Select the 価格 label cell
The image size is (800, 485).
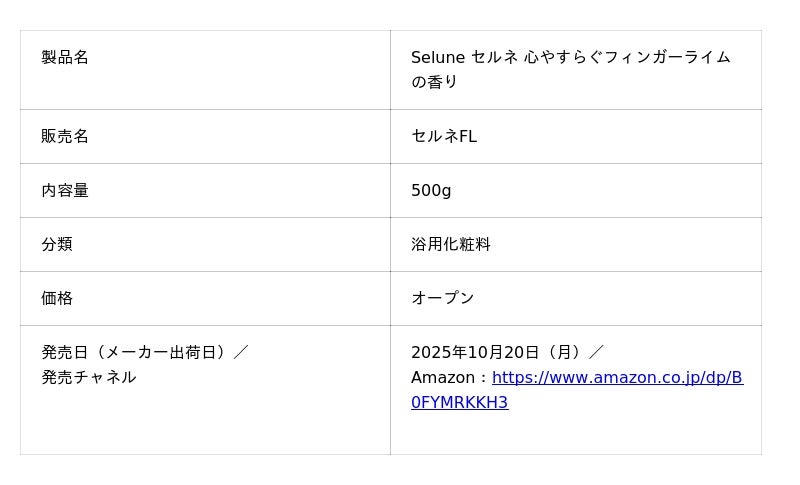click(x=57, y=298)
